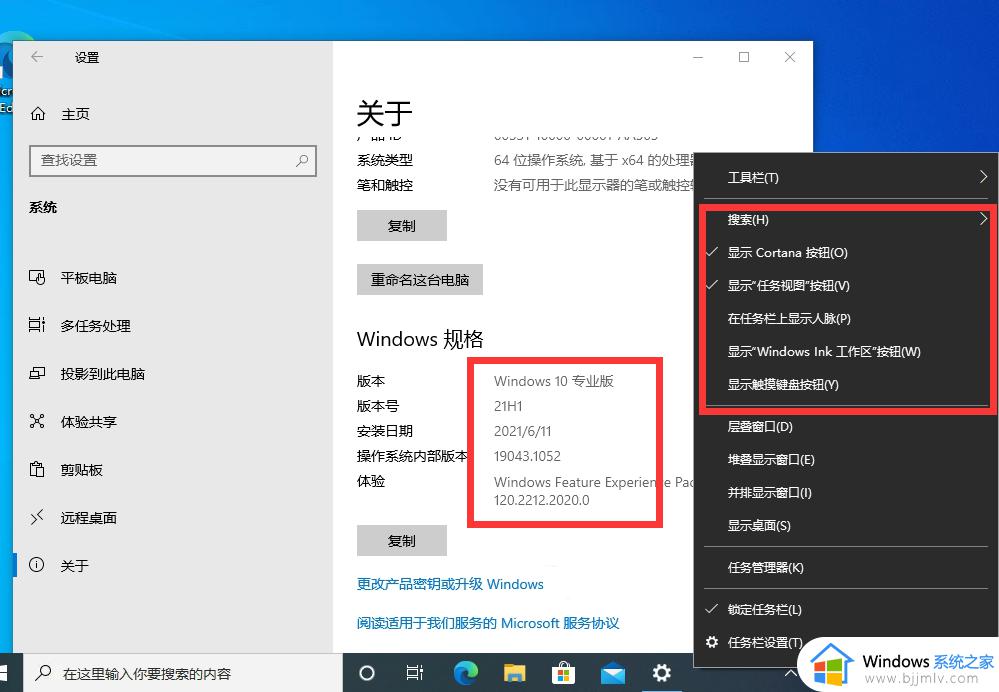The width and height of the screenshot is (999, 692).
Task: Click the 系统 section header in sidebar
Action: coord(43,207)
